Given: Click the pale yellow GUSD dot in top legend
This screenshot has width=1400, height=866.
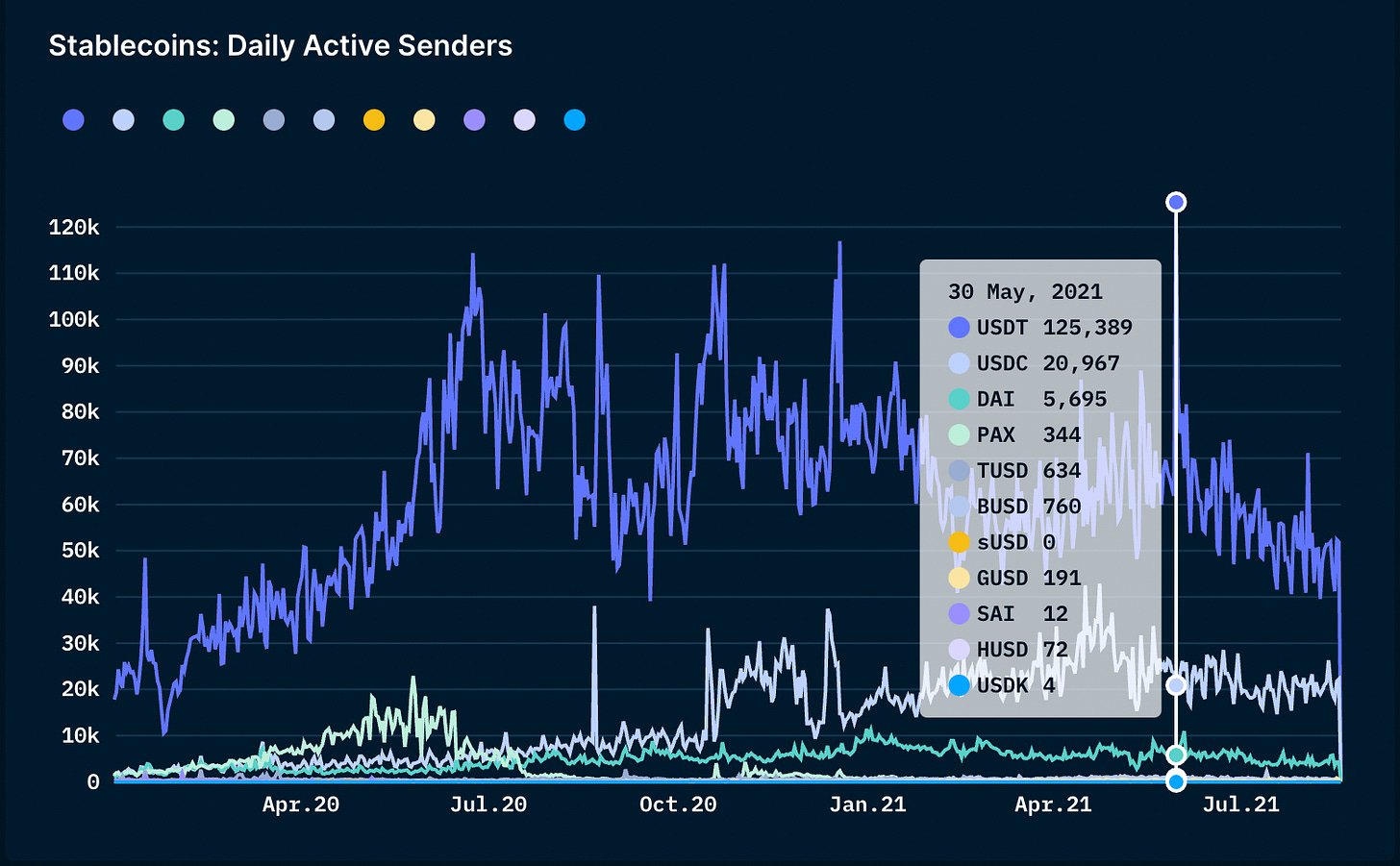Looking at the screenshot, I should [424, 120].
